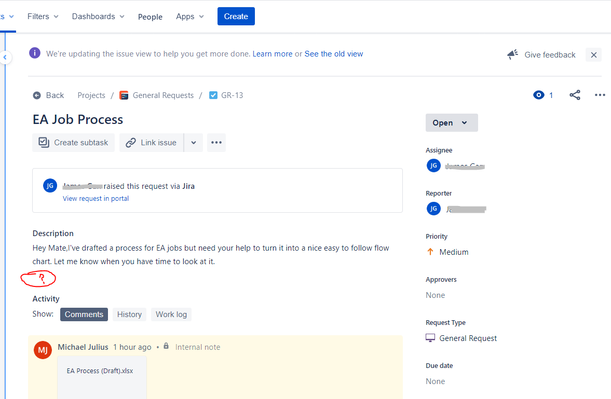Open the Dashboards menu
611x399 pixels.
(x=98, y=16)
